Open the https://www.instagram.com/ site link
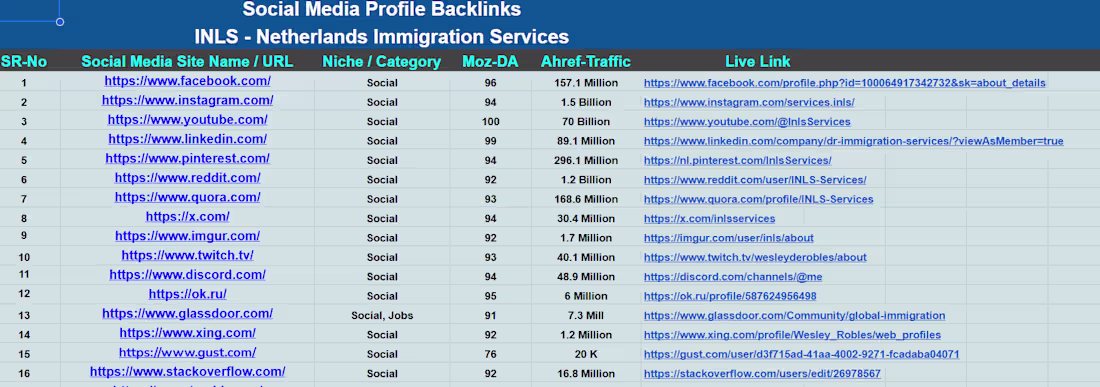Screen dimensions: 1100x387 pos(187,101)
